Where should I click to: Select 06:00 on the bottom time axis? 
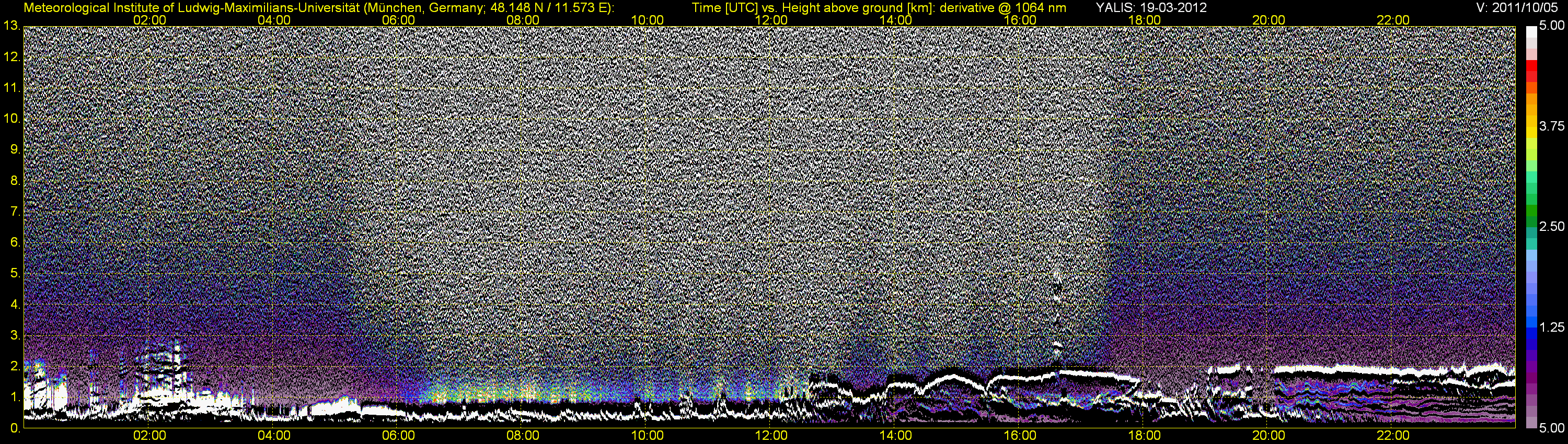[x=398, y=436]
